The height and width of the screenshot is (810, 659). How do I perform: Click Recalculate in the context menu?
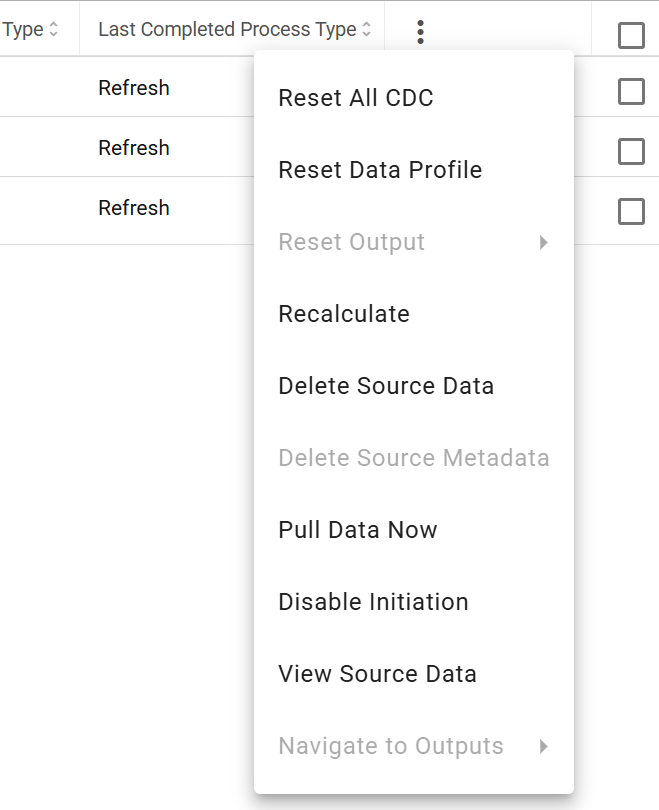click(x=414, y=314)
